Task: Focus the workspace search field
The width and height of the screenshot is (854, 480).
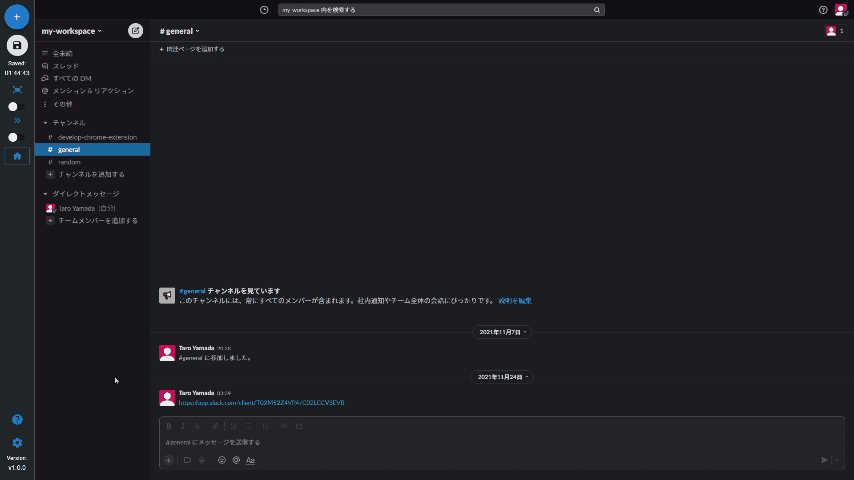Action: coord(441,10)
